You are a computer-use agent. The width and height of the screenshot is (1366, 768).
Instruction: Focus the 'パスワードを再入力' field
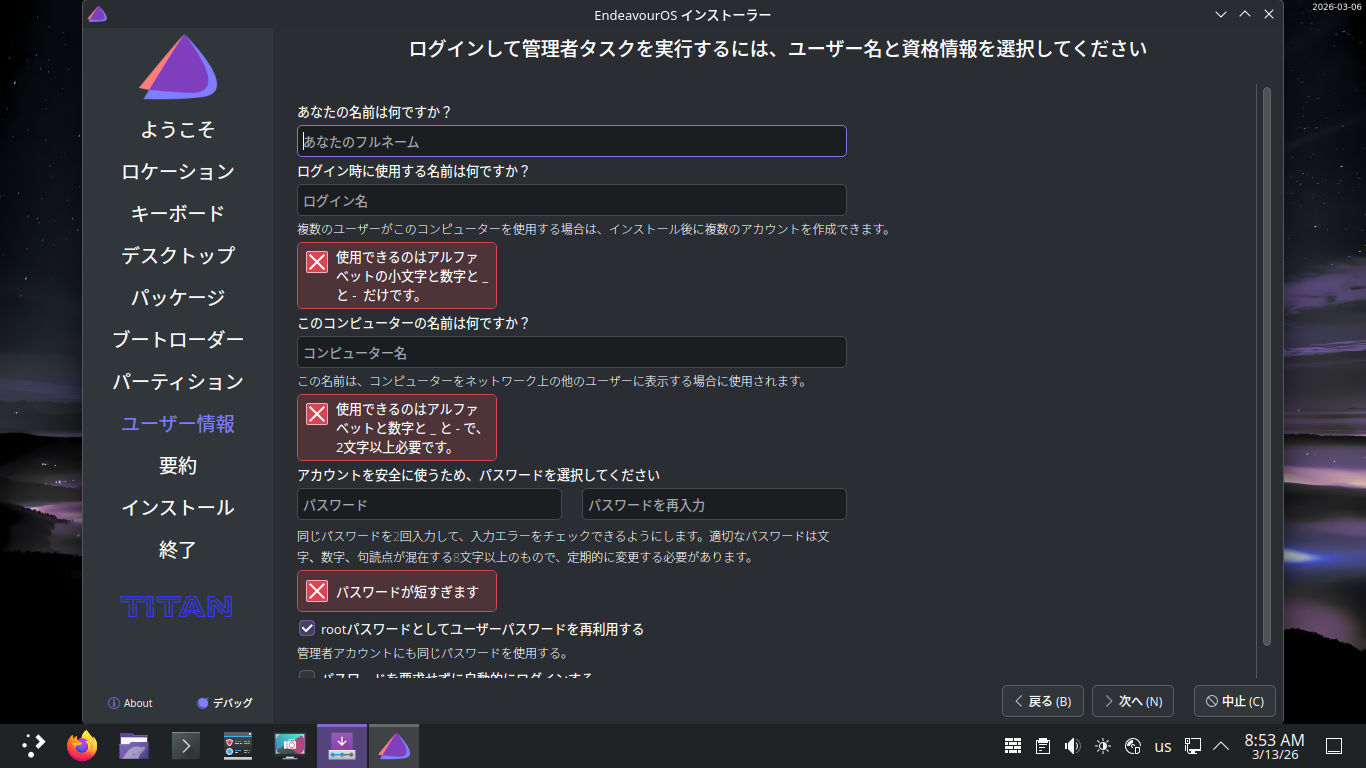point(714,504)
